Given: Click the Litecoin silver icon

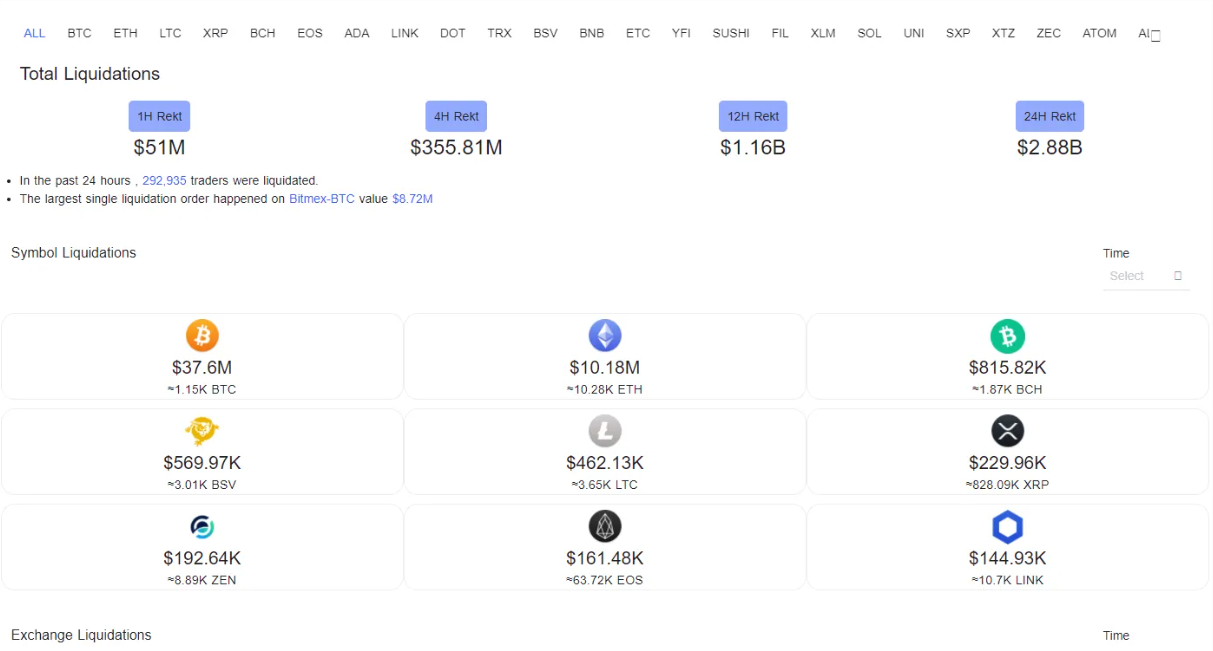Looking at the screenshot, I should pyautogui.click(x=604, y=431).
